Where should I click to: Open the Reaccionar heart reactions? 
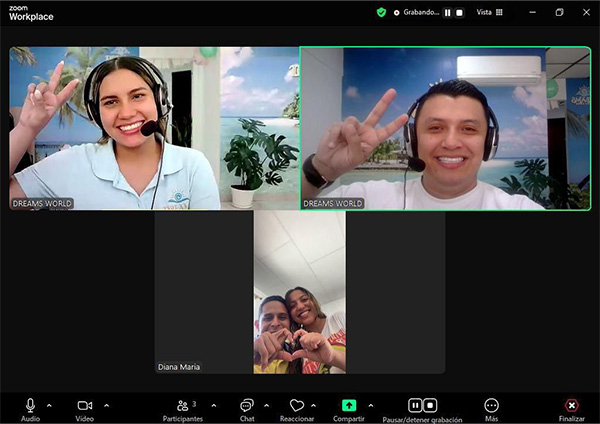point(297,405)
